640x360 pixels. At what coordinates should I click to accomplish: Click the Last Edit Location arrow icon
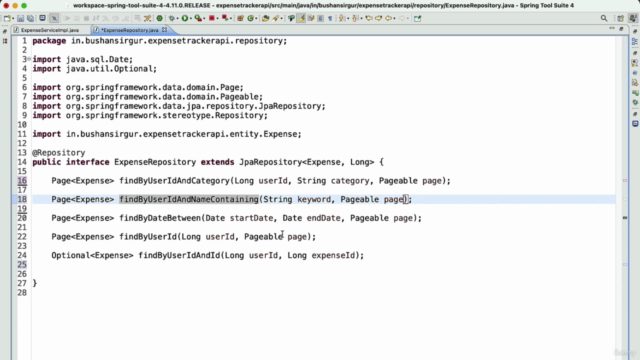[369, 18]
